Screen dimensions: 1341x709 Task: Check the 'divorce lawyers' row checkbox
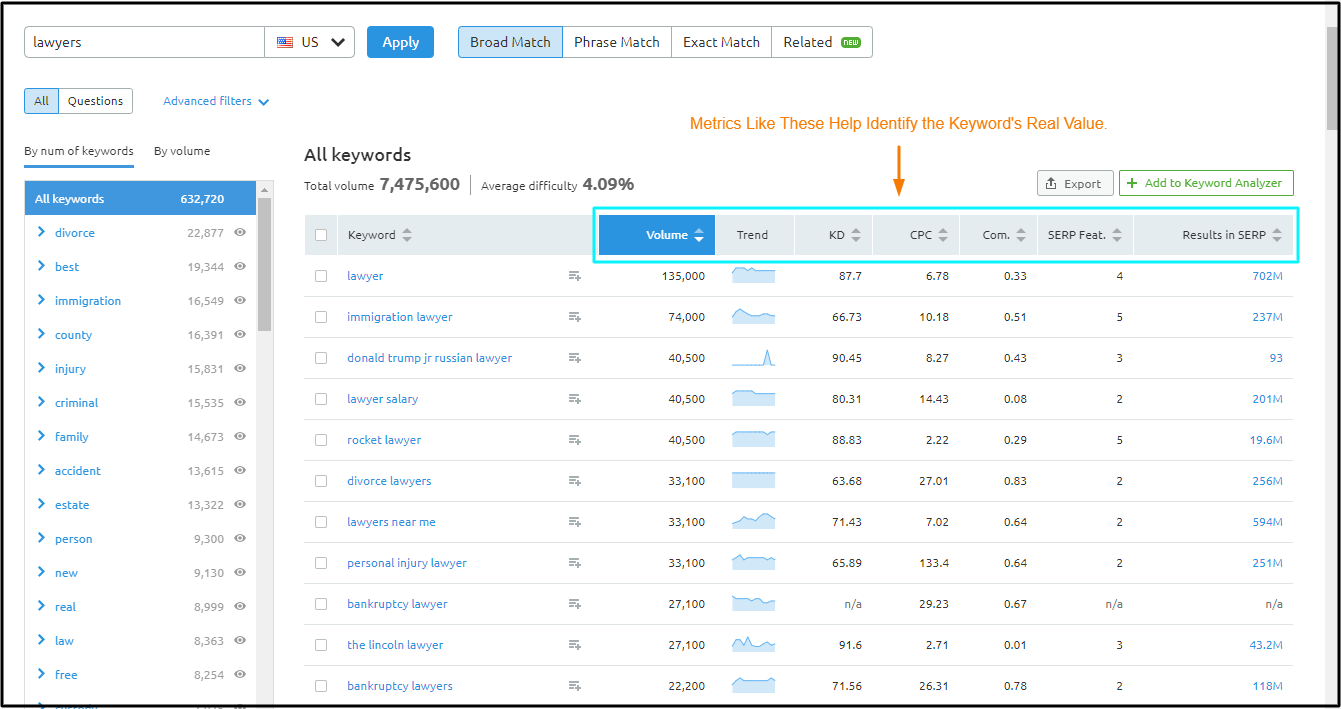321,481
